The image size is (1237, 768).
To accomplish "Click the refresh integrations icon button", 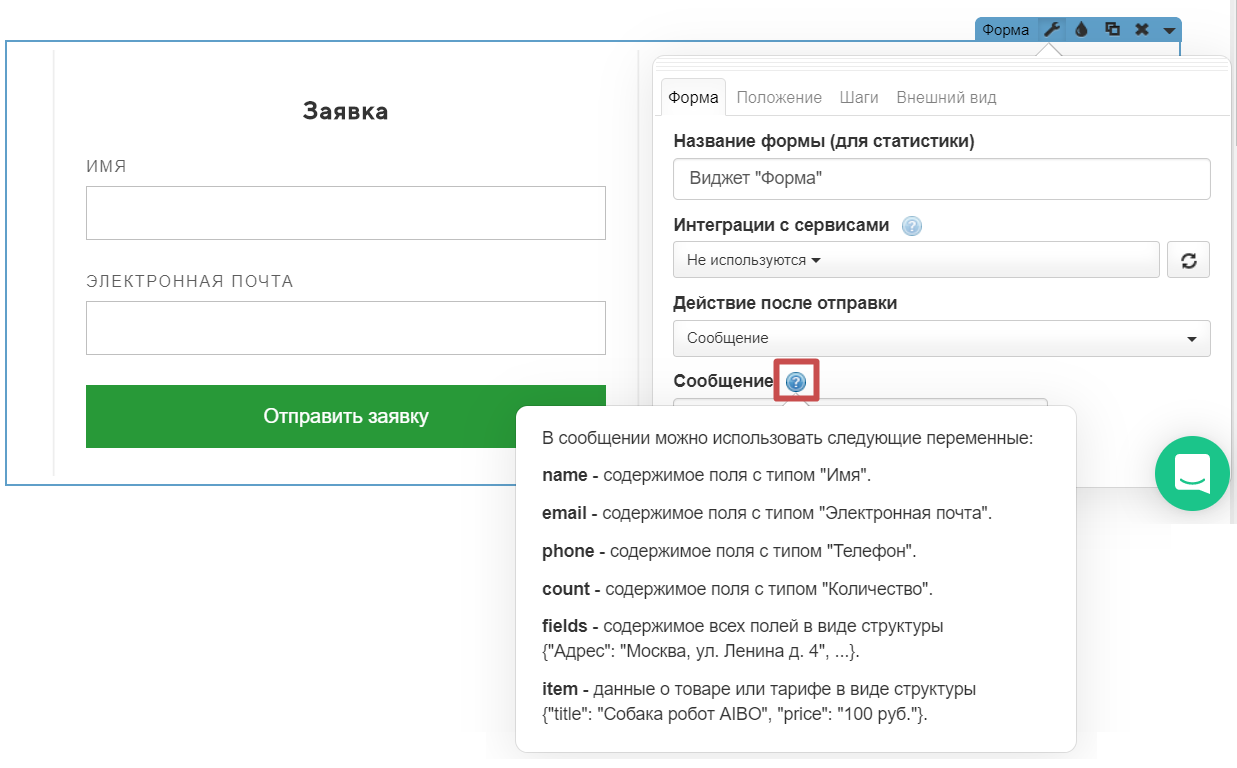I will click(1189, 260).
